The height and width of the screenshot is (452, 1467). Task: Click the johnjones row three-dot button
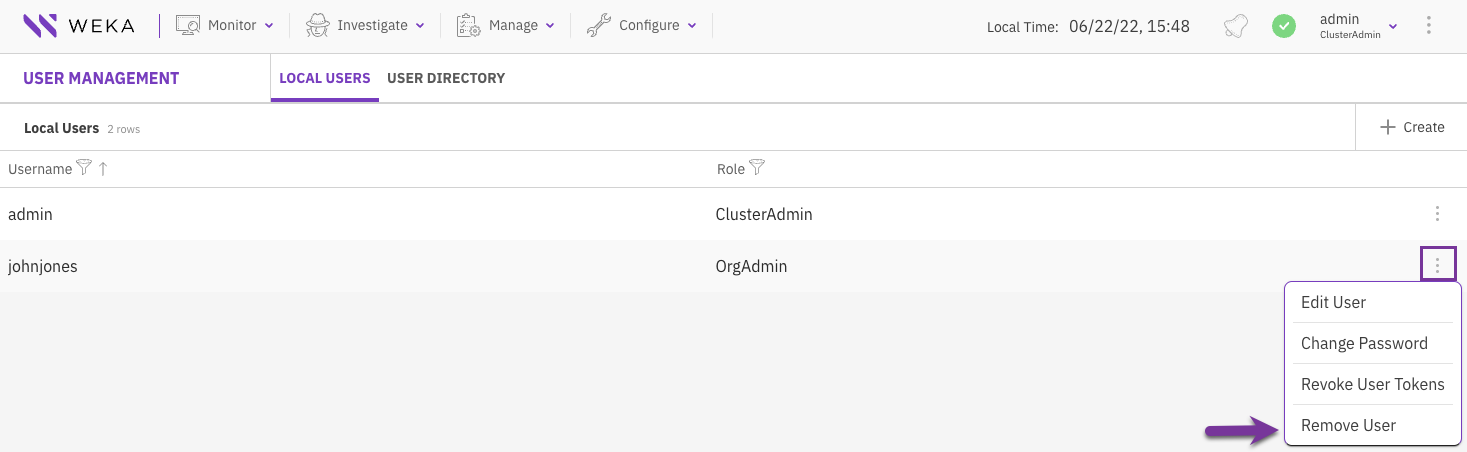[x=1437, y=265]
